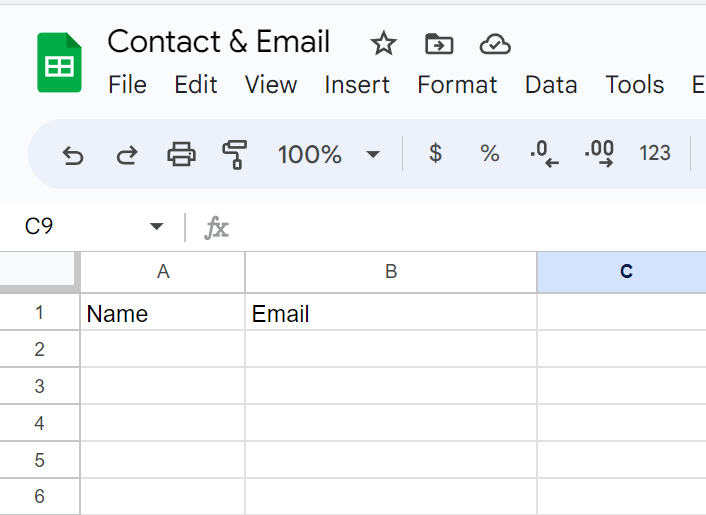Open the 123 number formats menu
The image size is (706, 515).
coord(655,153)
